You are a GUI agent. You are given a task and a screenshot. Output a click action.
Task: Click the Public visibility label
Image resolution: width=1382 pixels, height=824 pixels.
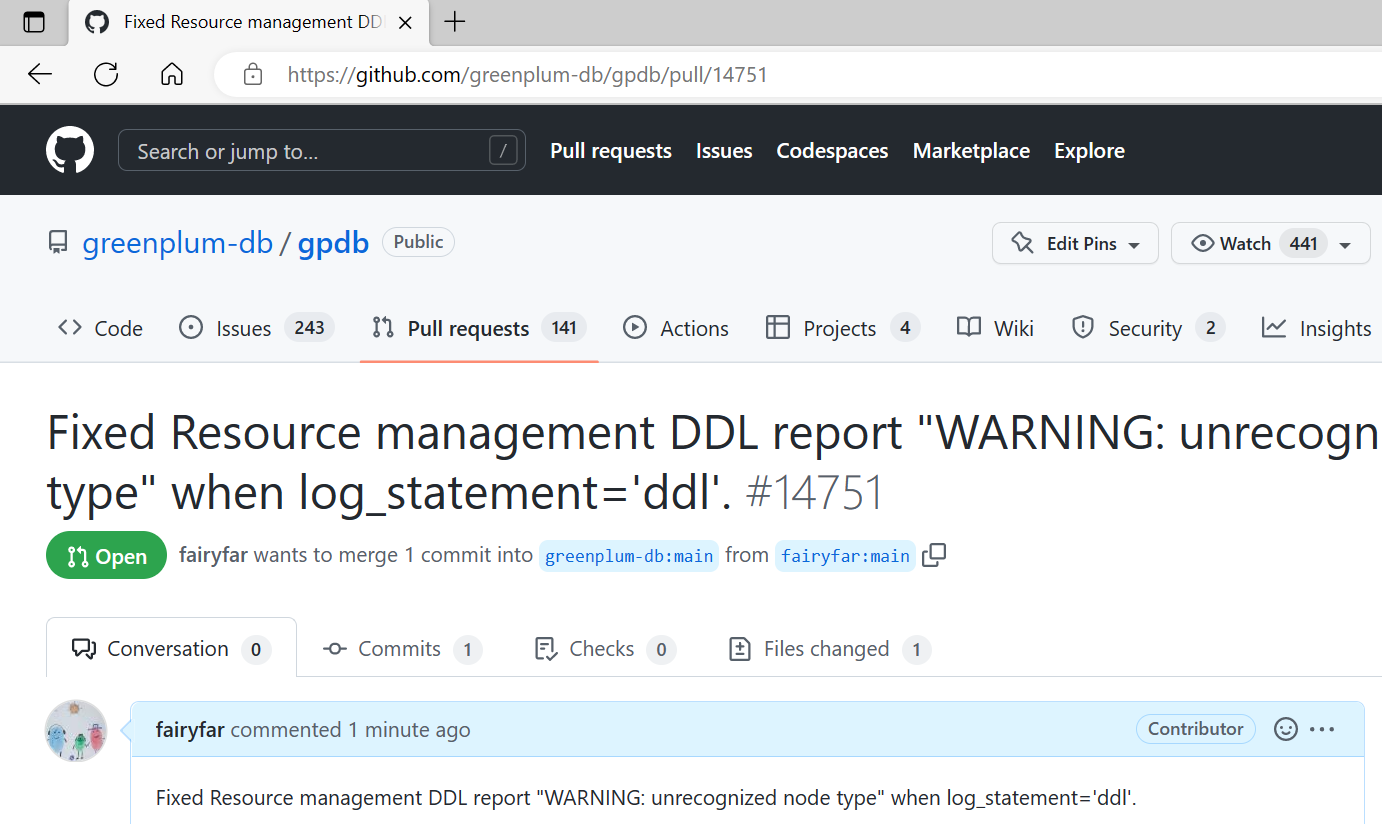[418, 242]
